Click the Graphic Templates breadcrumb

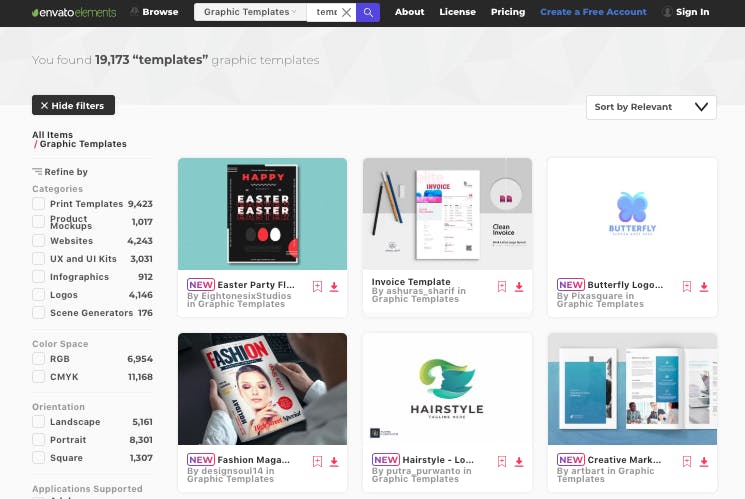(83, 144)
